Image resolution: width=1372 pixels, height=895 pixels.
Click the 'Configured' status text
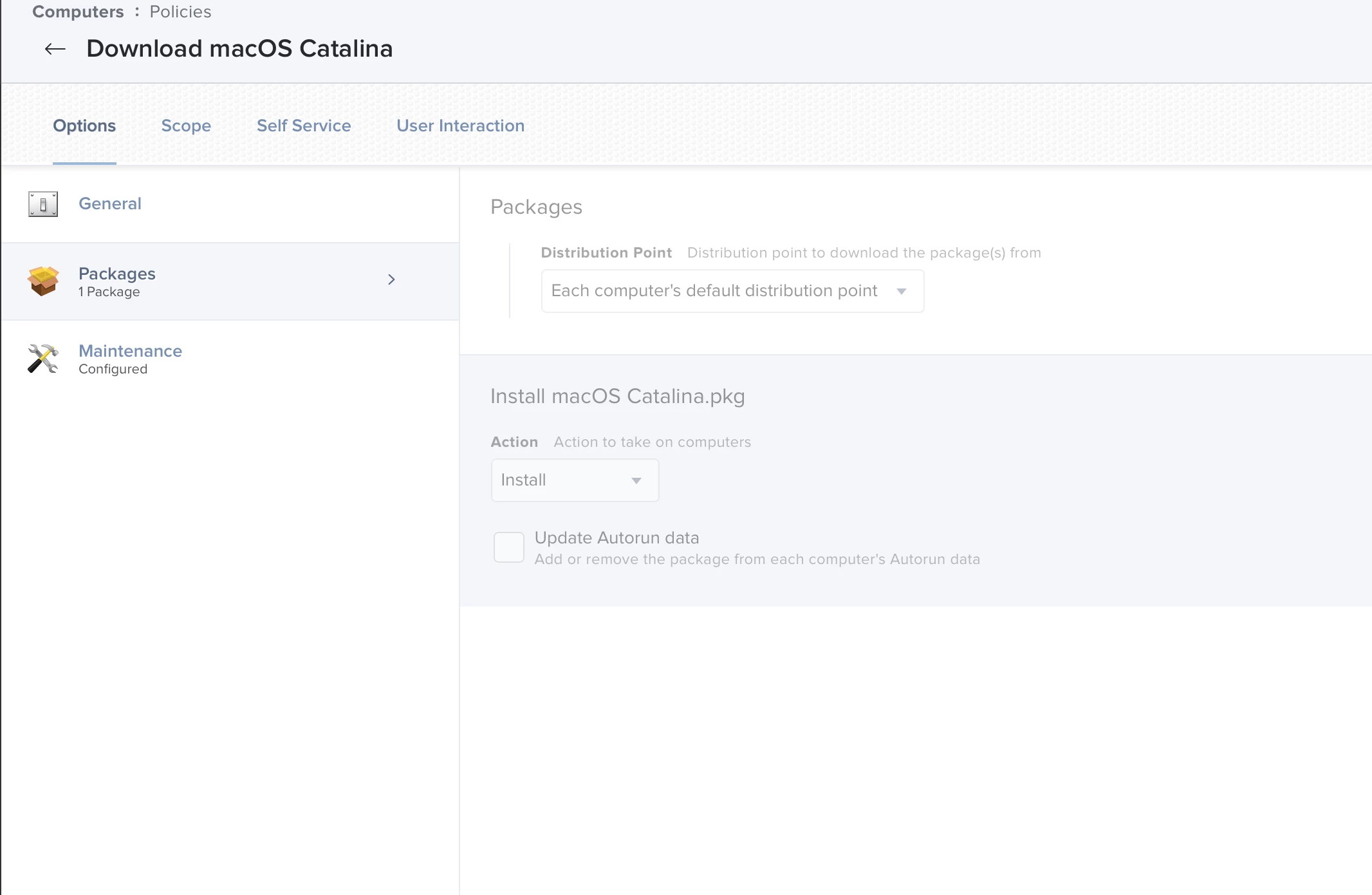(x=113, y=369)
